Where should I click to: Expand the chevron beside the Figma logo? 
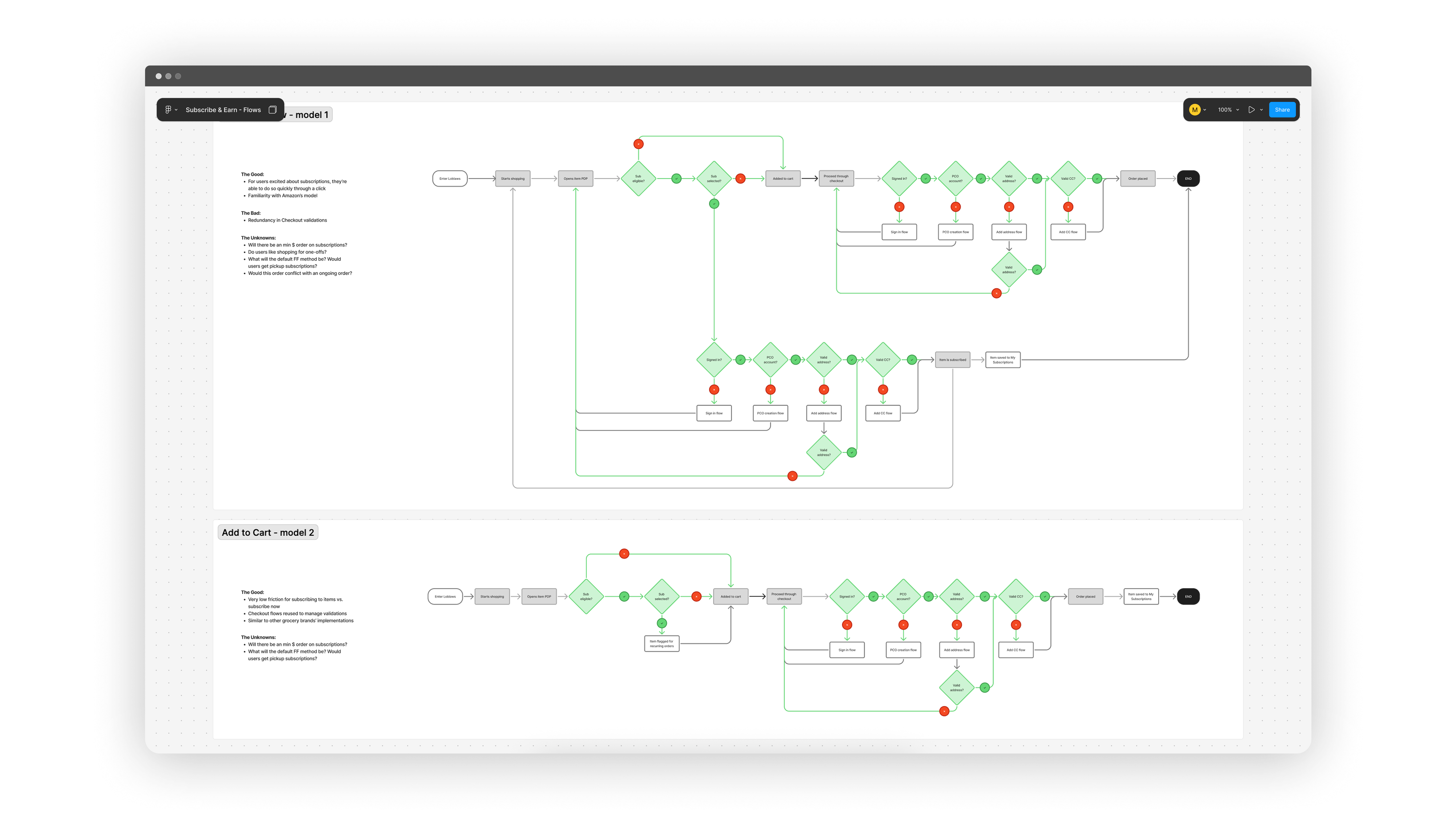coord(176,110)
